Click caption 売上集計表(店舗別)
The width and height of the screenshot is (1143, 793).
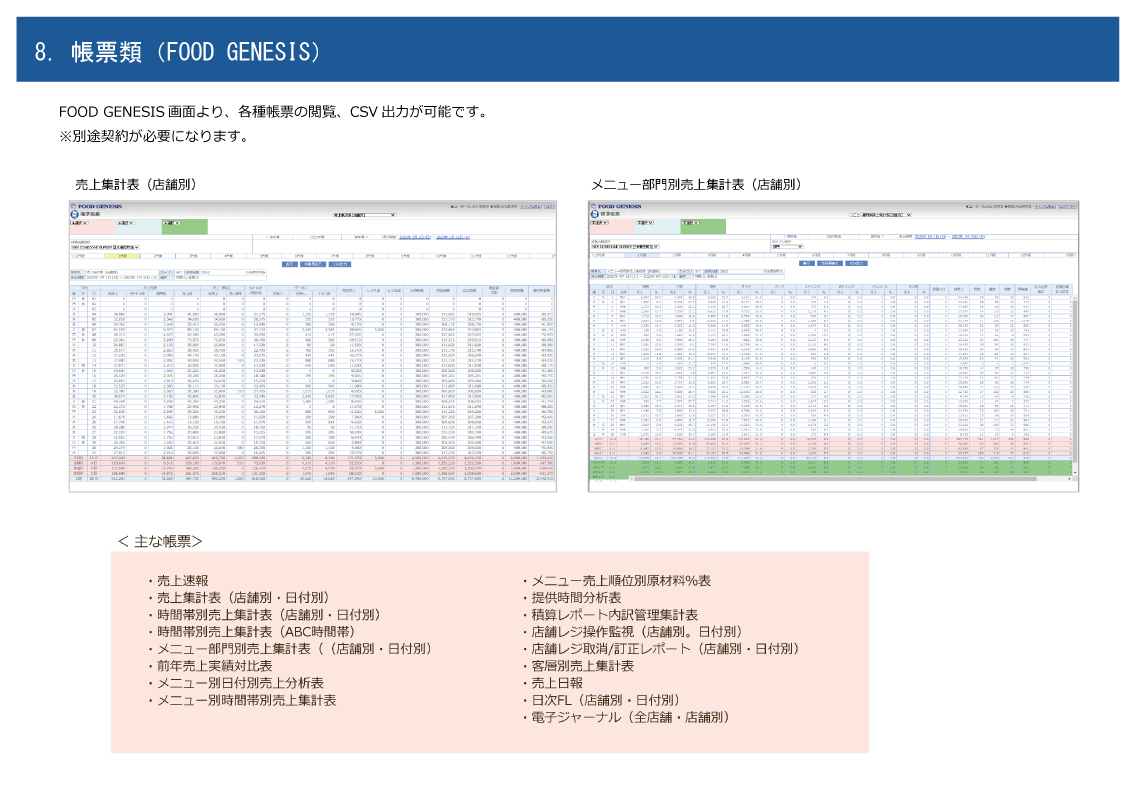(136, 184)
